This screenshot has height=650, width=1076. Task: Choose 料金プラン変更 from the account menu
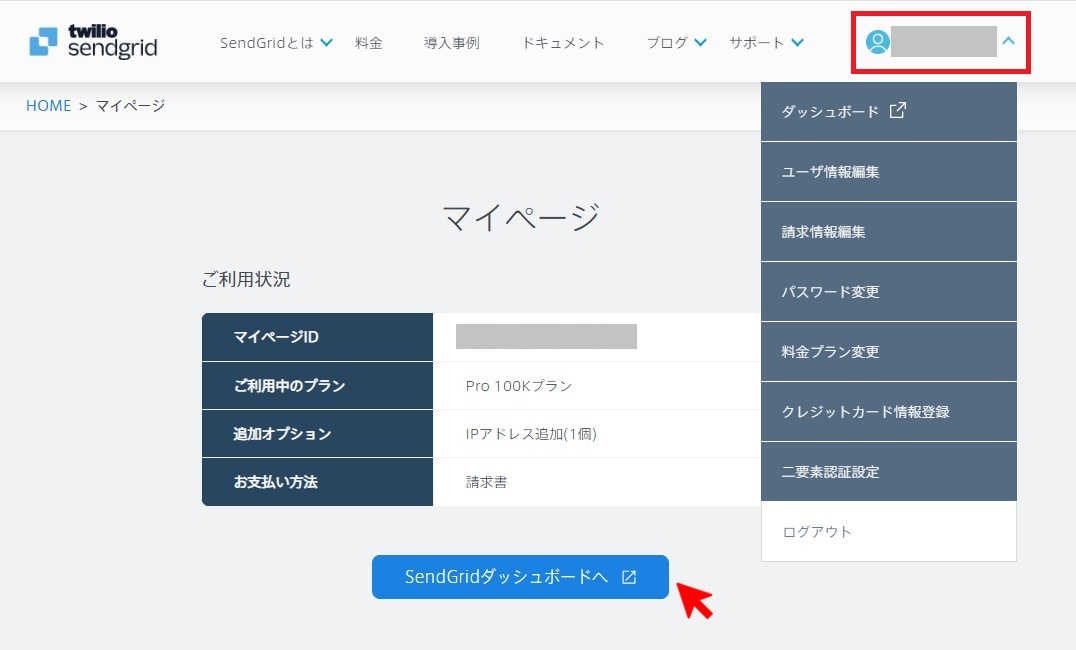click(x=827, y=351)
